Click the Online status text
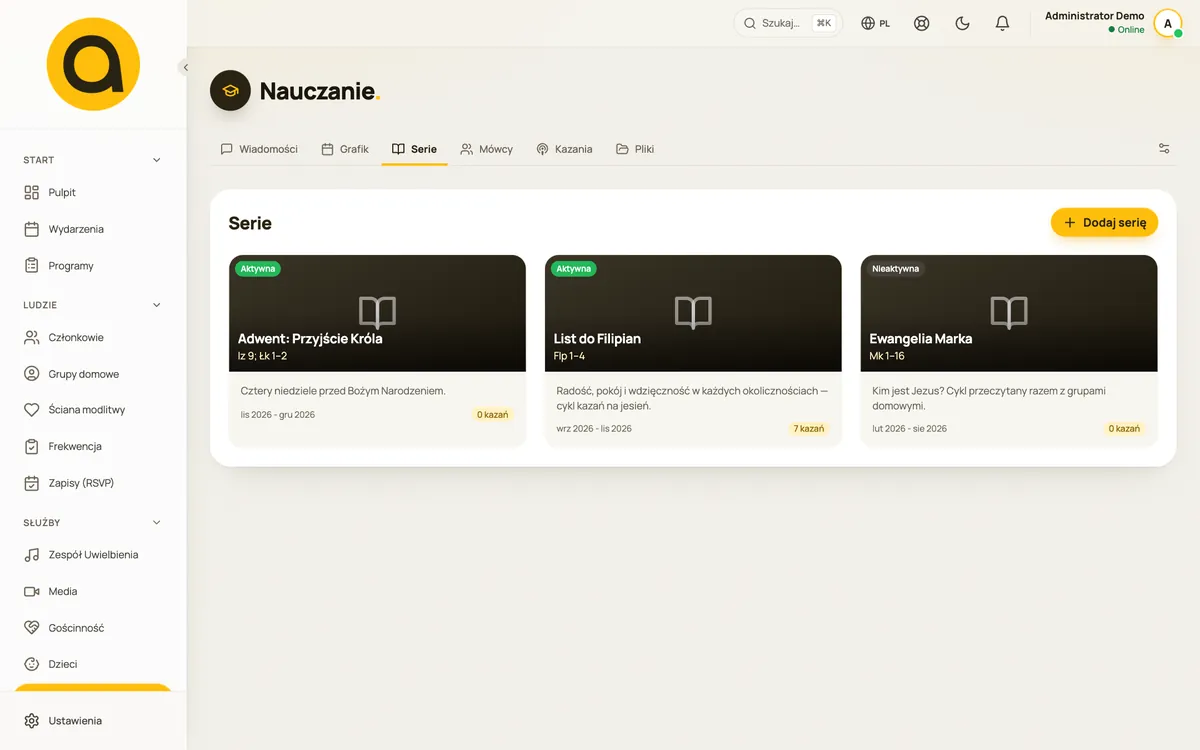Image resolution: width=1200 pixels, height=750 pixels. click(1131, 30)
